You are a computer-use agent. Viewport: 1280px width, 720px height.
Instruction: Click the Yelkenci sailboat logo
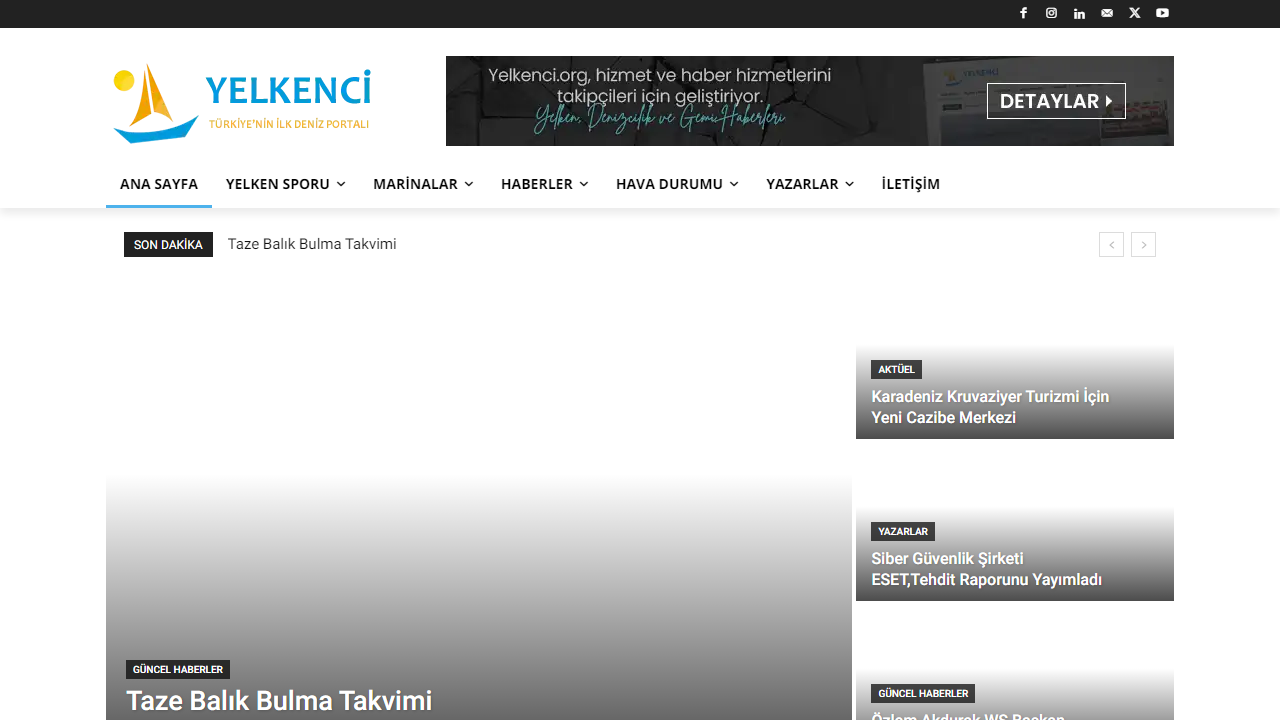pyautogui.click(x=241, y=102)
